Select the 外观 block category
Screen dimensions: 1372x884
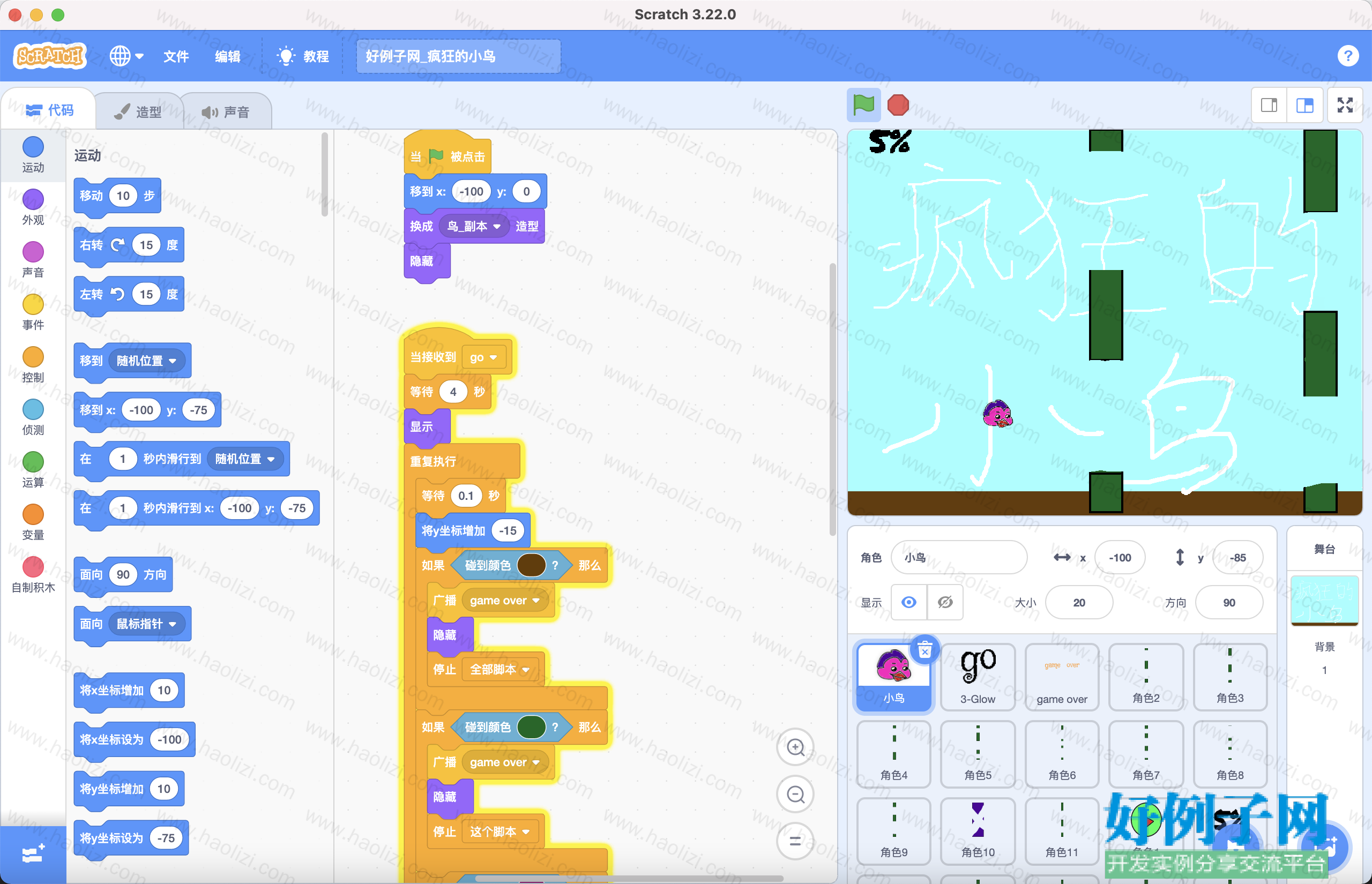pyautogui.click(x=33, y=207)
